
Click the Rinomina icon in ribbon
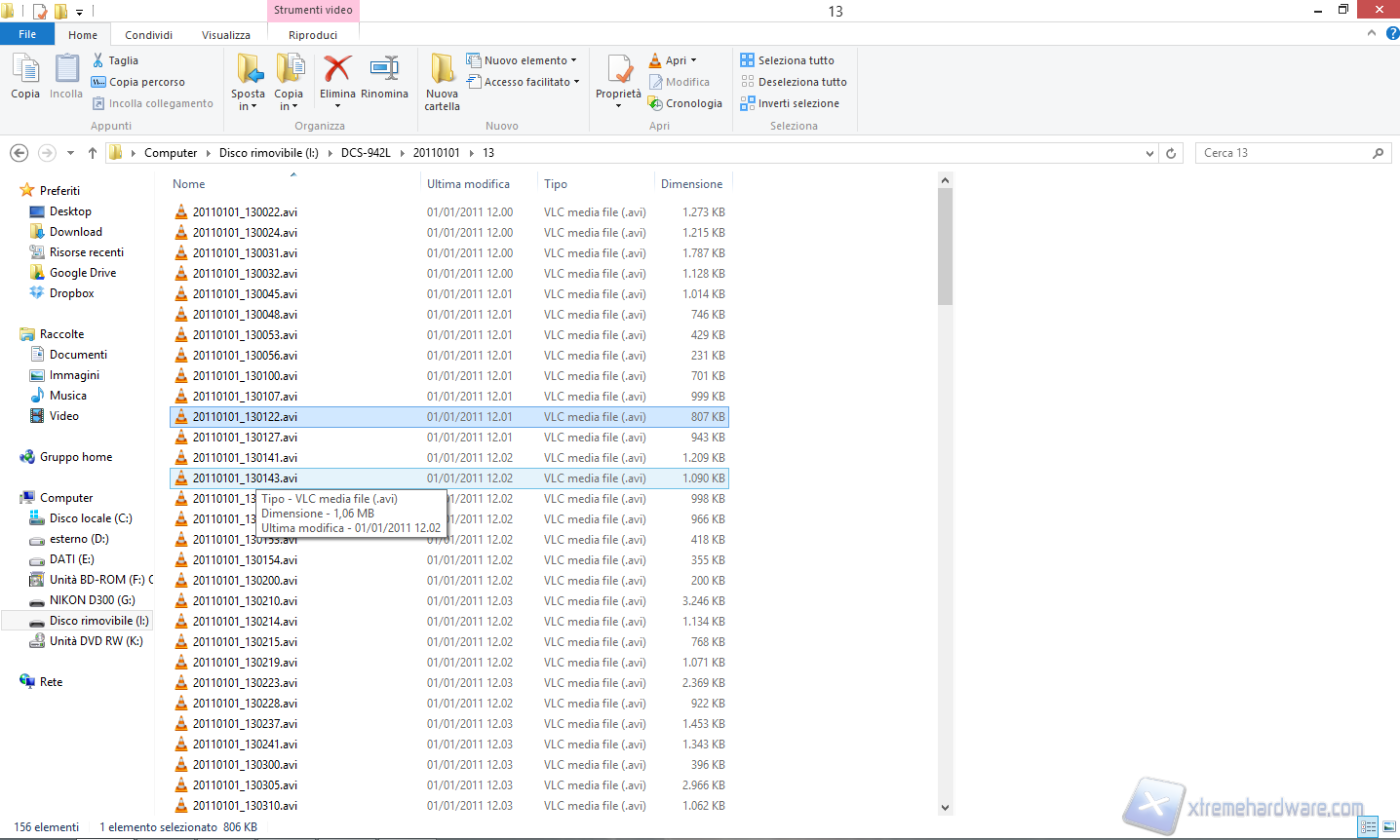tap(384, 70)
